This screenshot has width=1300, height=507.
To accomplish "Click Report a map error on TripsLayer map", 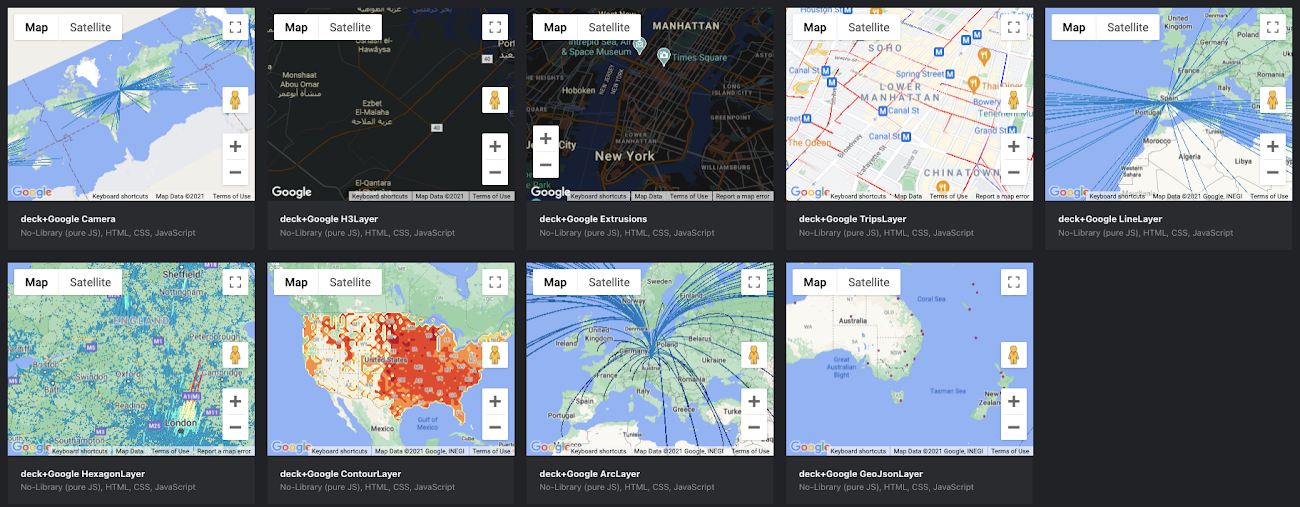I will click(1002, 196).
